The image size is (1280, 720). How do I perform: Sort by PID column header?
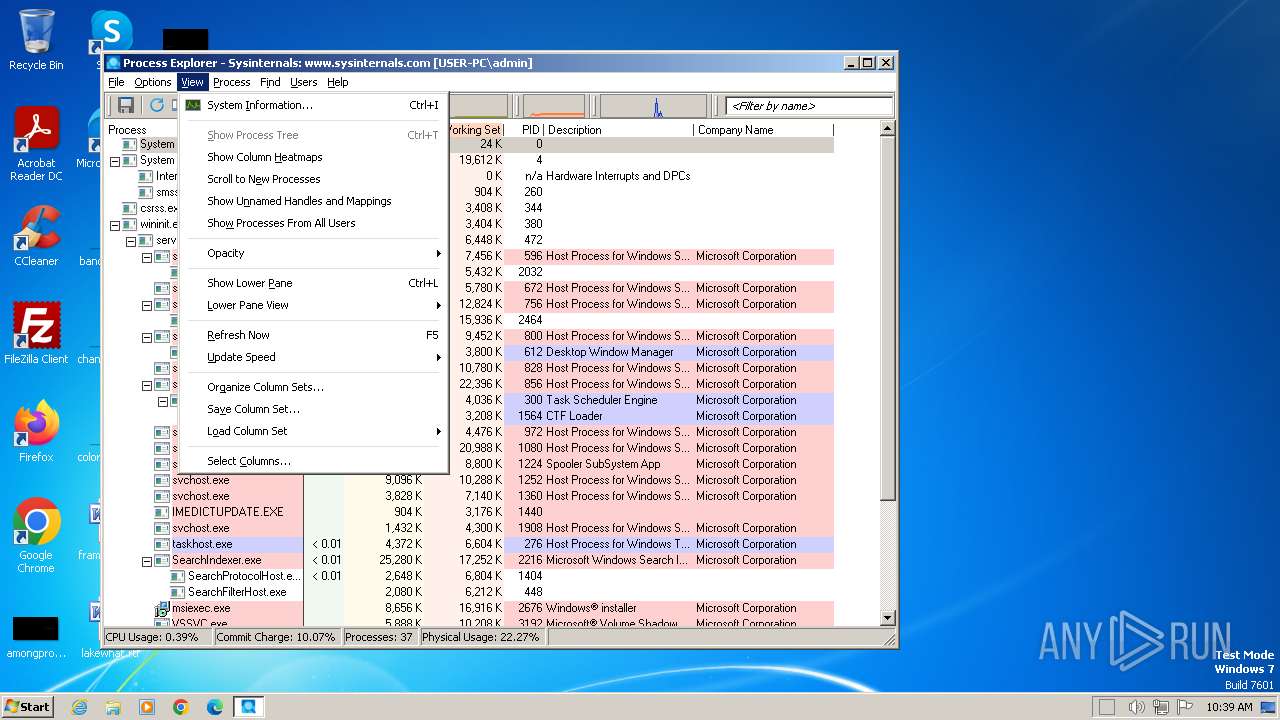point(525,130)
